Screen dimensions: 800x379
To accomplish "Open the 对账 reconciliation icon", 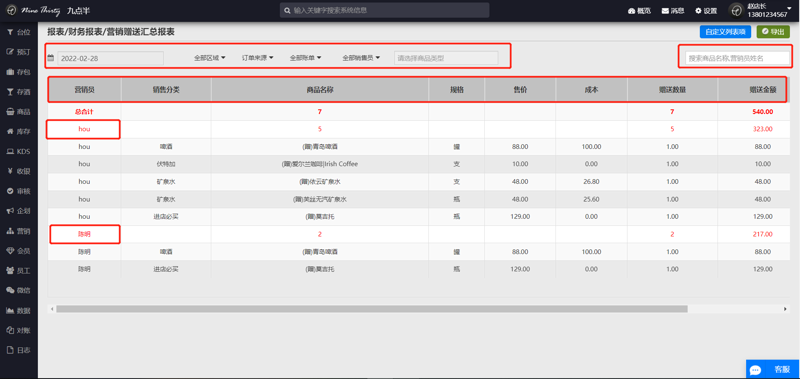I will point(10,330).
